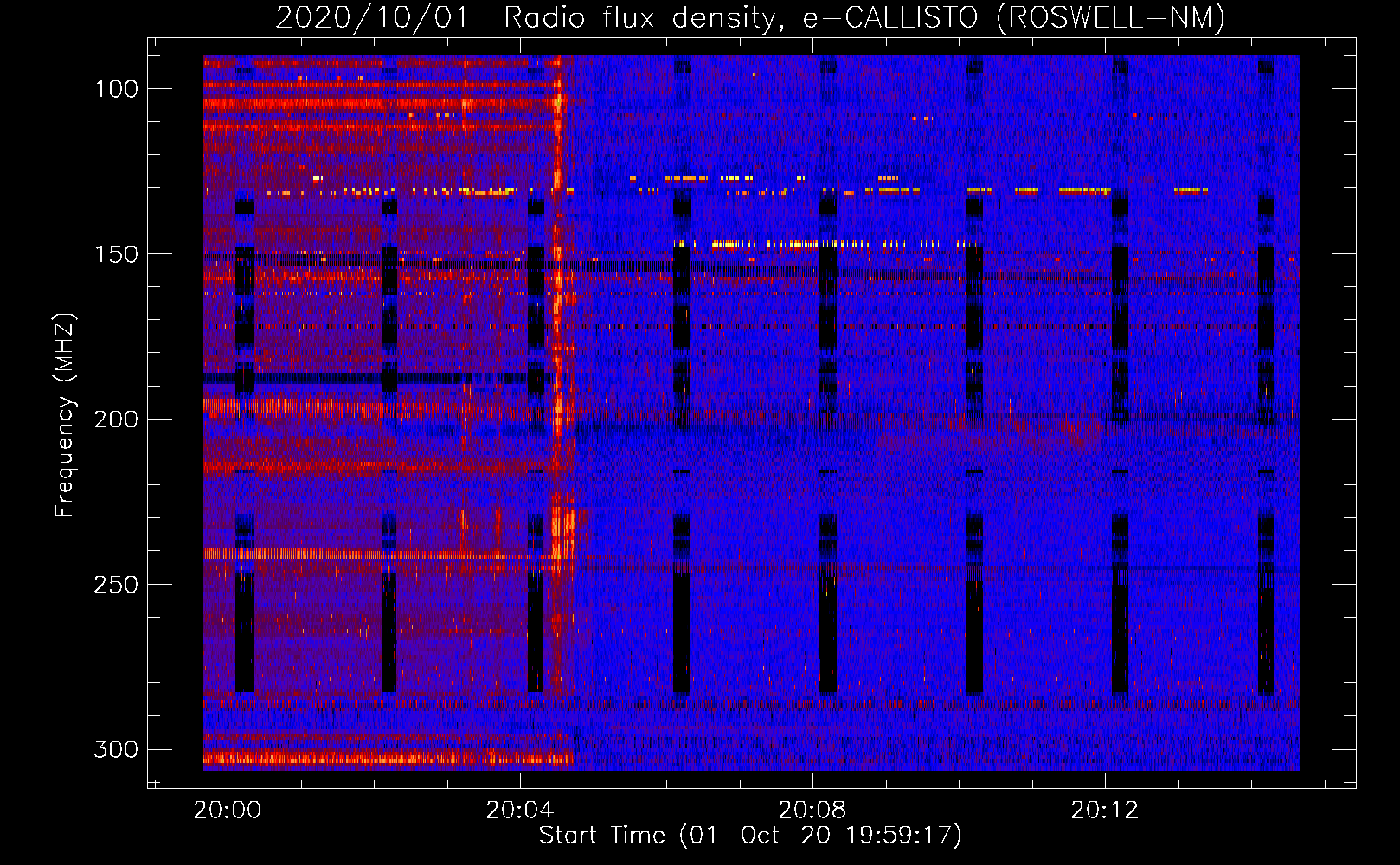Screen dimensions: 1400x865
Task: Click the 20:08 time tick label
Action: (812, 811)
